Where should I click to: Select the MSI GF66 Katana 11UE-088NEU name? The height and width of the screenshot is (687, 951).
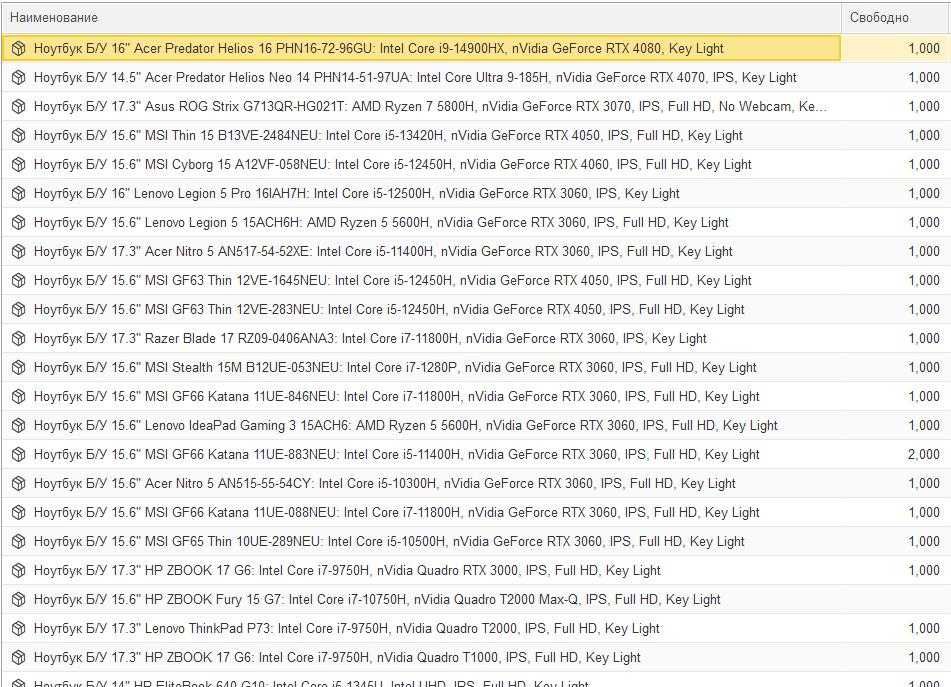(x=397, y=513)
